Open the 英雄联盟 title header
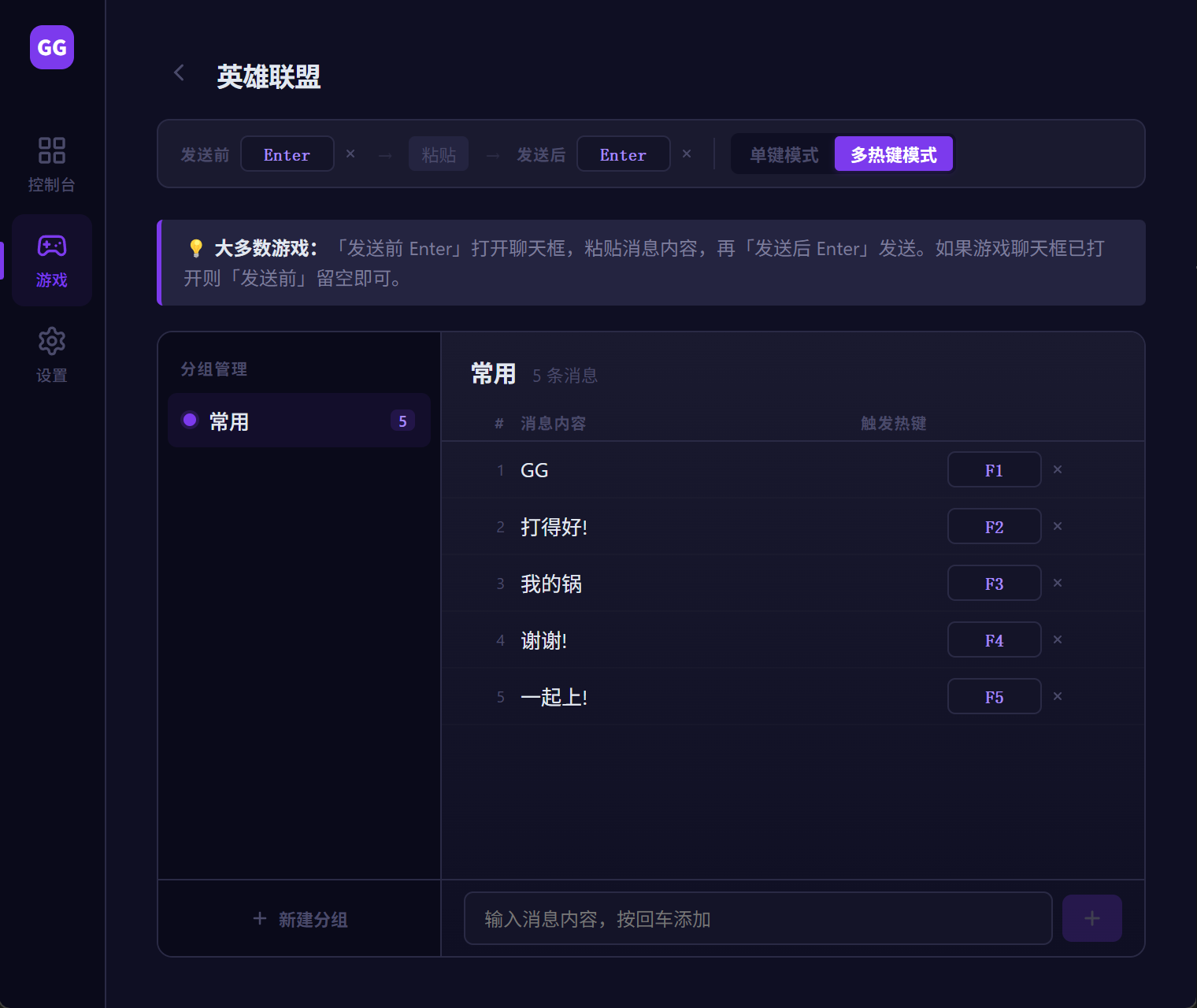The height and width of the screenshot is (1008, 1197). tap(269, 76)
